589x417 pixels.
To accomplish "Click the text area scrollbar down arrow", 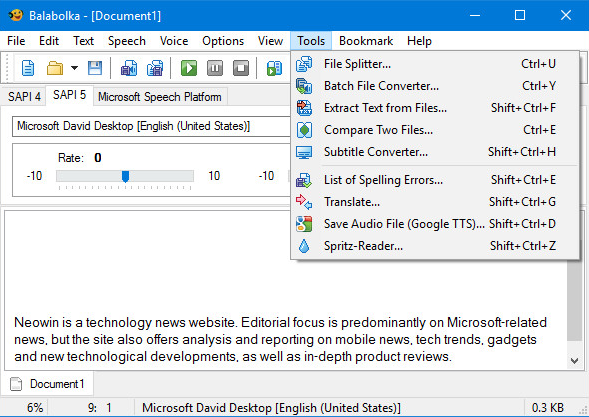I will (574, 361).
